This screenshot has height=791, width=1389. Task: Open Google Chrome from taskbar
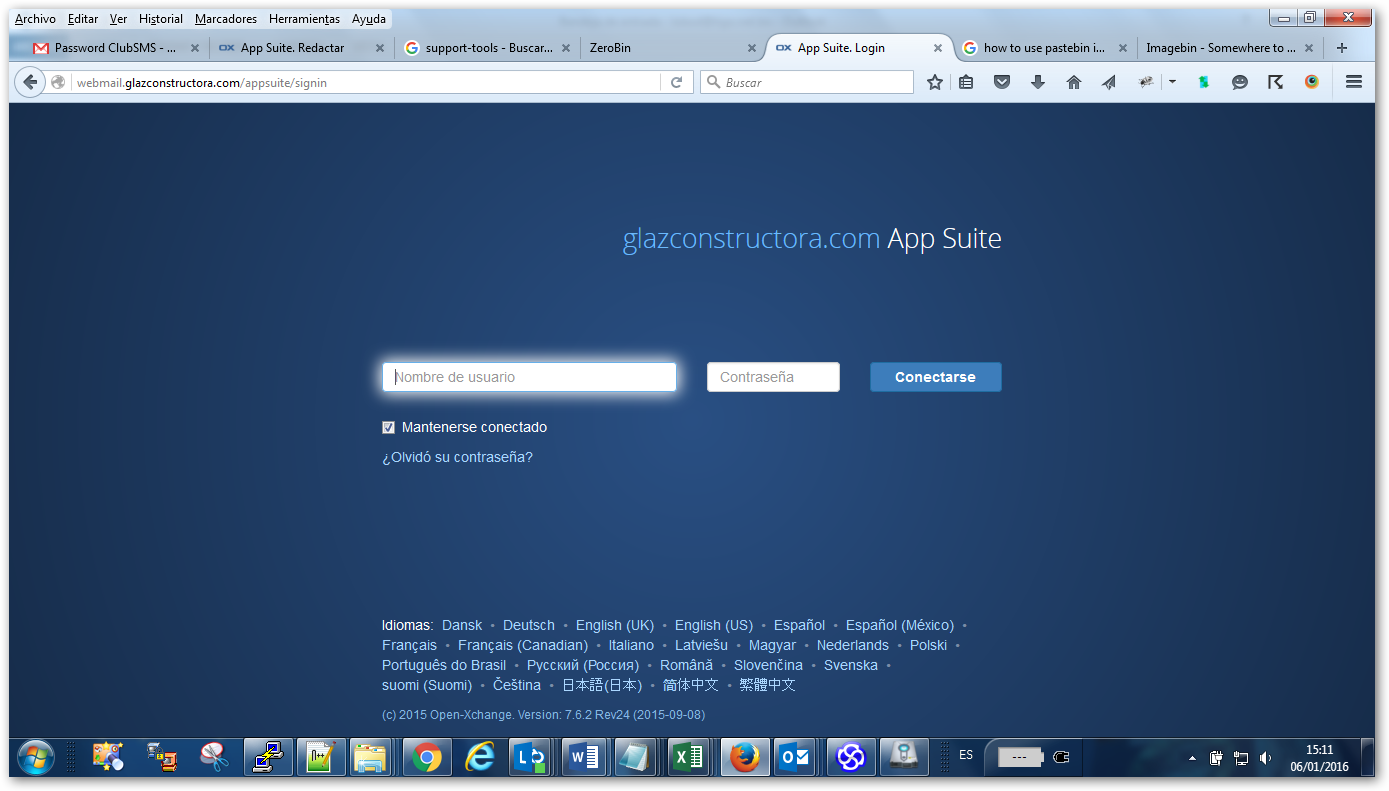[x=427, y=758]
